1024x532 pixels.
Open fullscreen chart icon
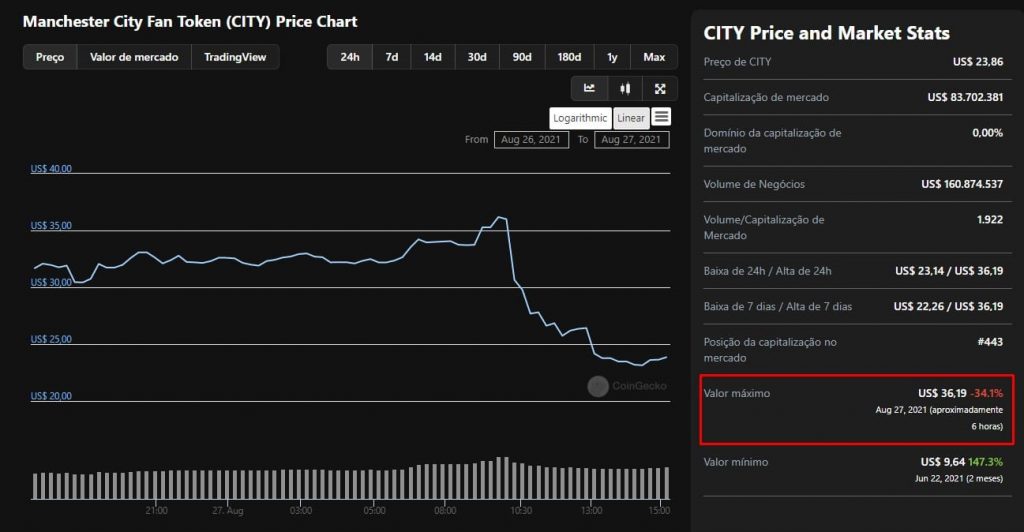tap(660, 89)
